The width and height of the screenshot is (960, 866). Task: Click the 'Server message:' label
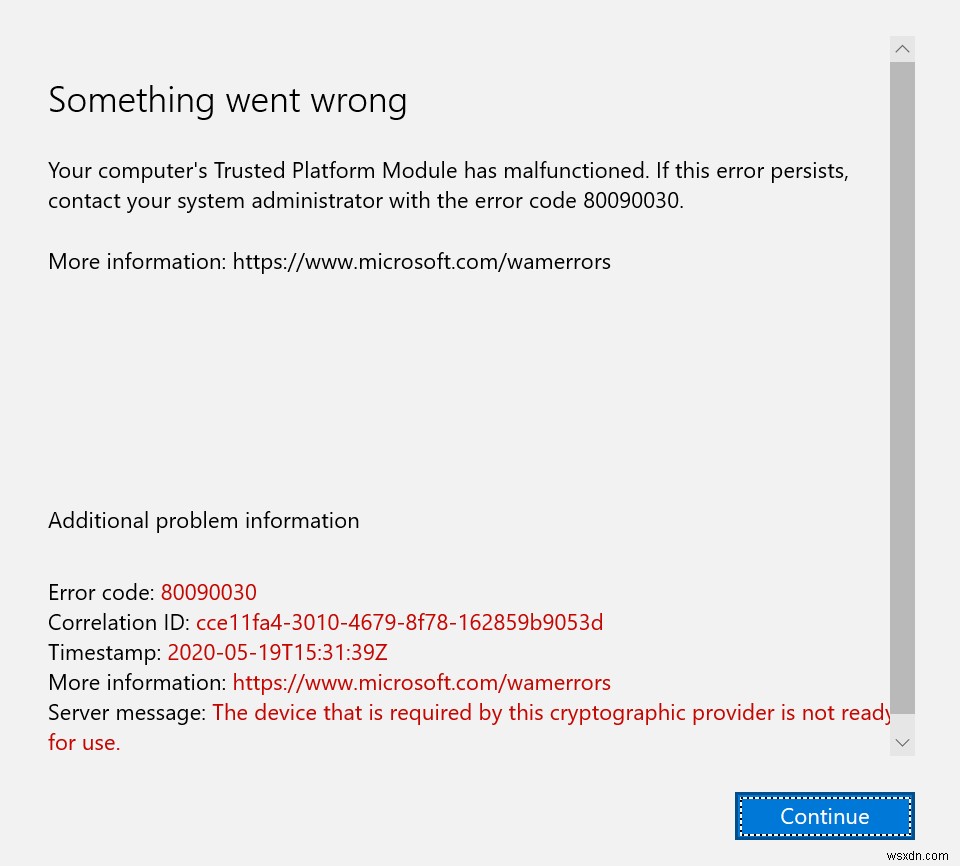click(127, 713)
